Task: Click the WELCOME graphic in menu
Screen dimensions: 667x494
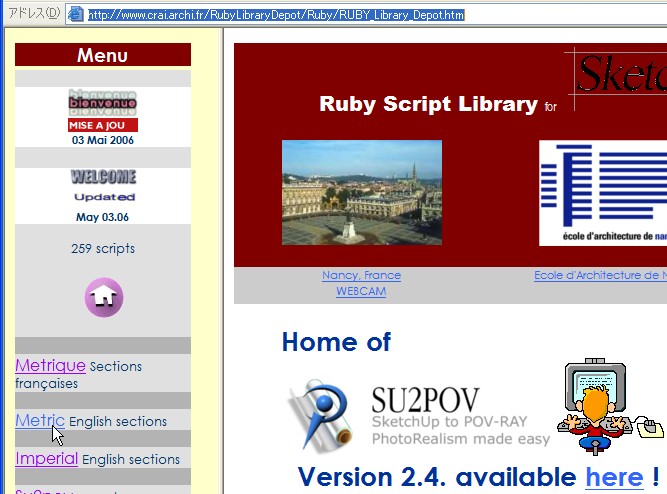Action: point(103,177)
